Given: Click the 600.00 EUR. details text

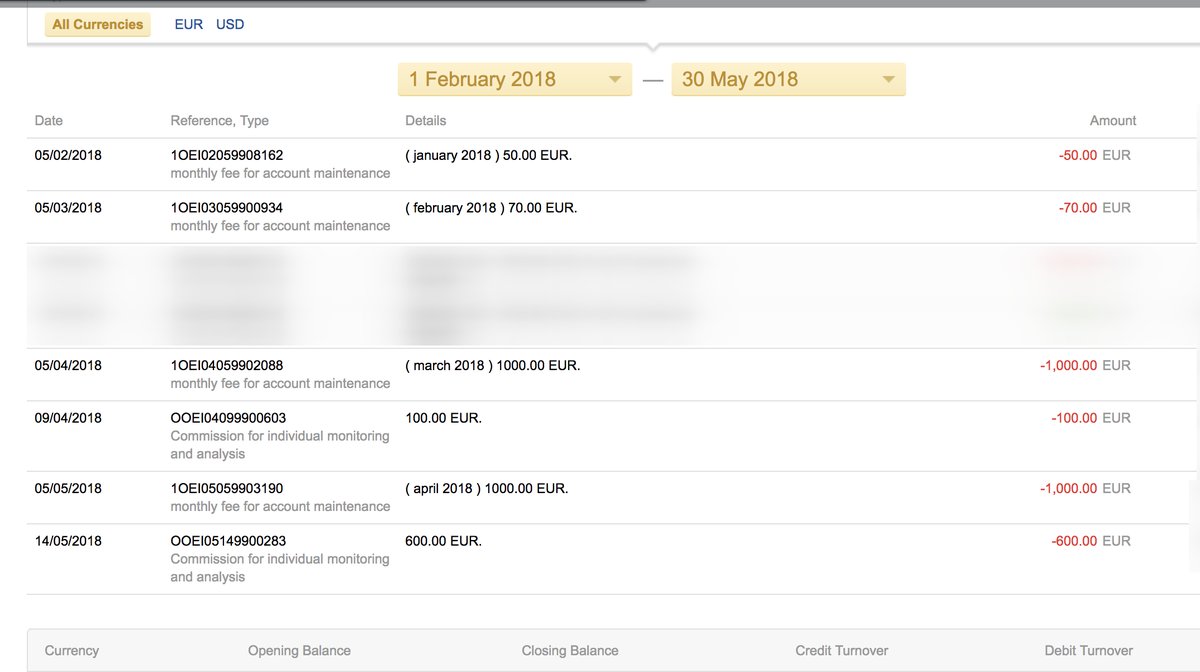Looking at the screenshot, I should [443, 541].
